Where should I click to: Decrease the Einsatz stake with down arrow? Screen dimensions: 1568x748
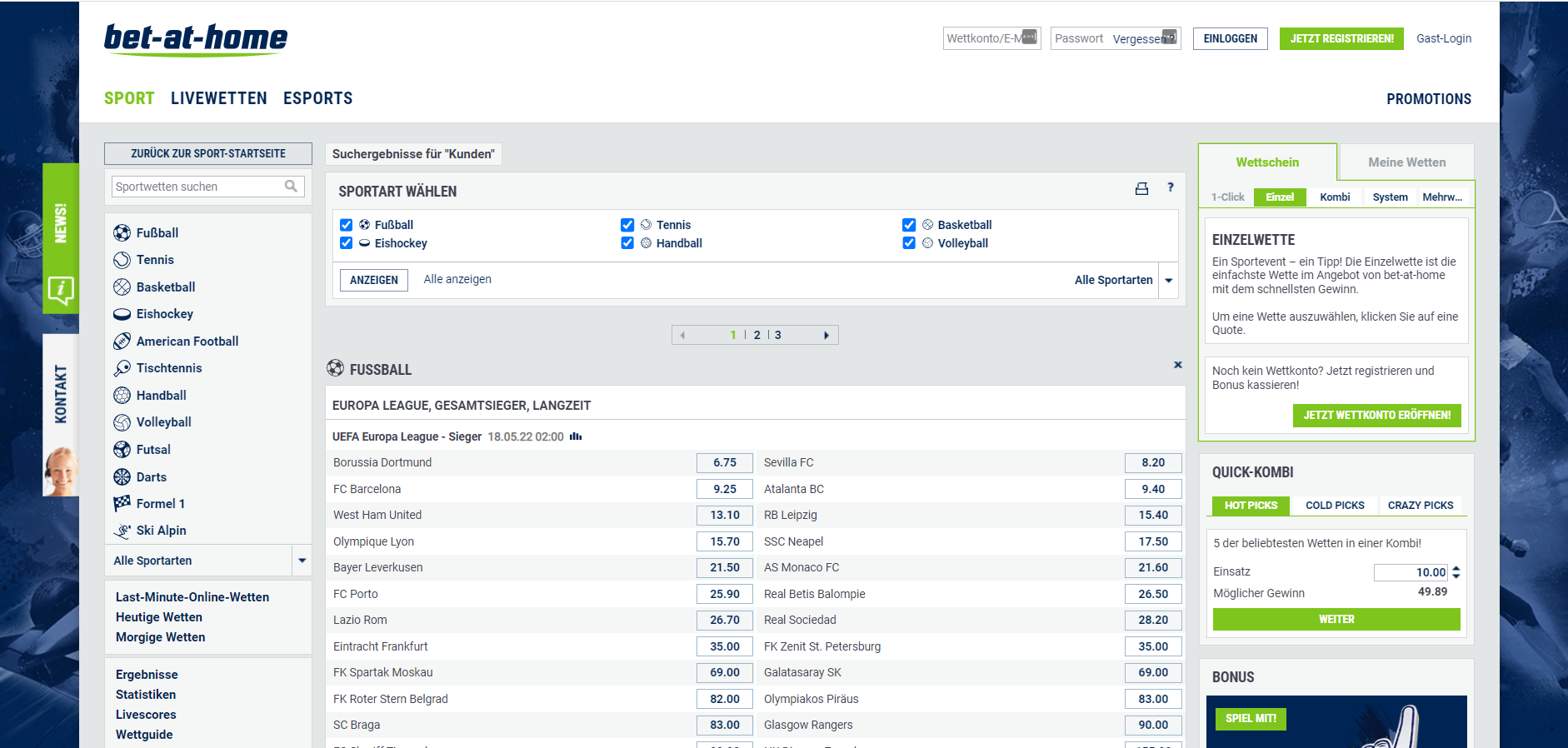coord(1456,576)
